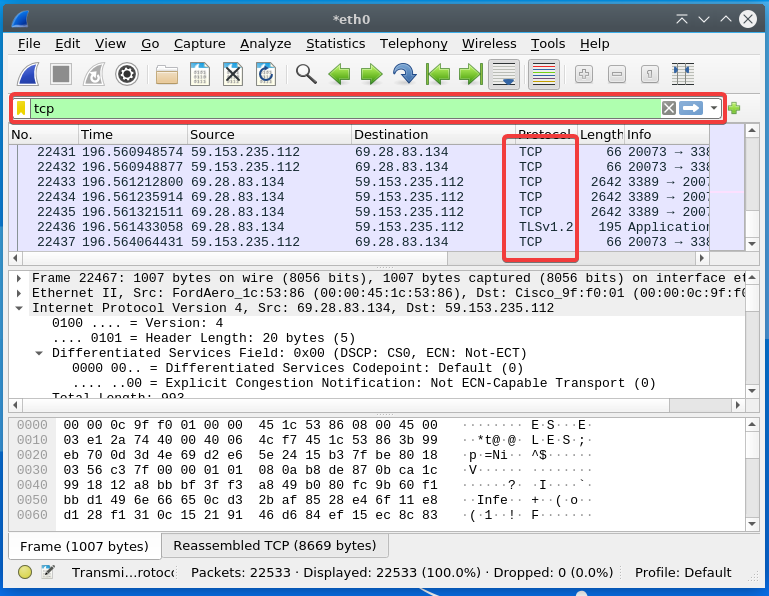The height and width of the screenshot is (596, 769).
Task: Reset packet text to normal size
Action: (649, 75)
